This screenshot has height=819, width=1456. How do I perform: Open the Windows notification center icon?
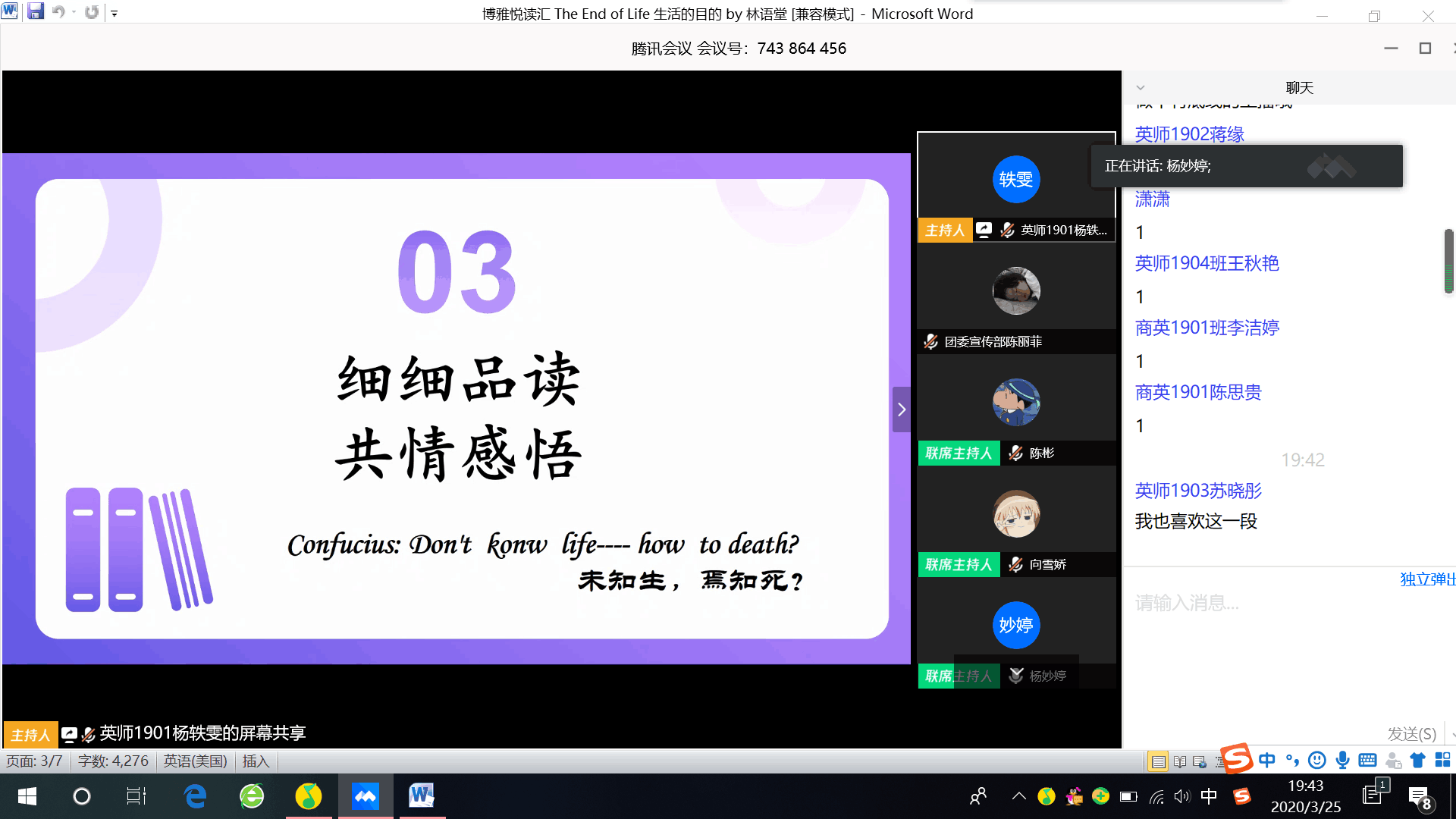(1419, 796)
